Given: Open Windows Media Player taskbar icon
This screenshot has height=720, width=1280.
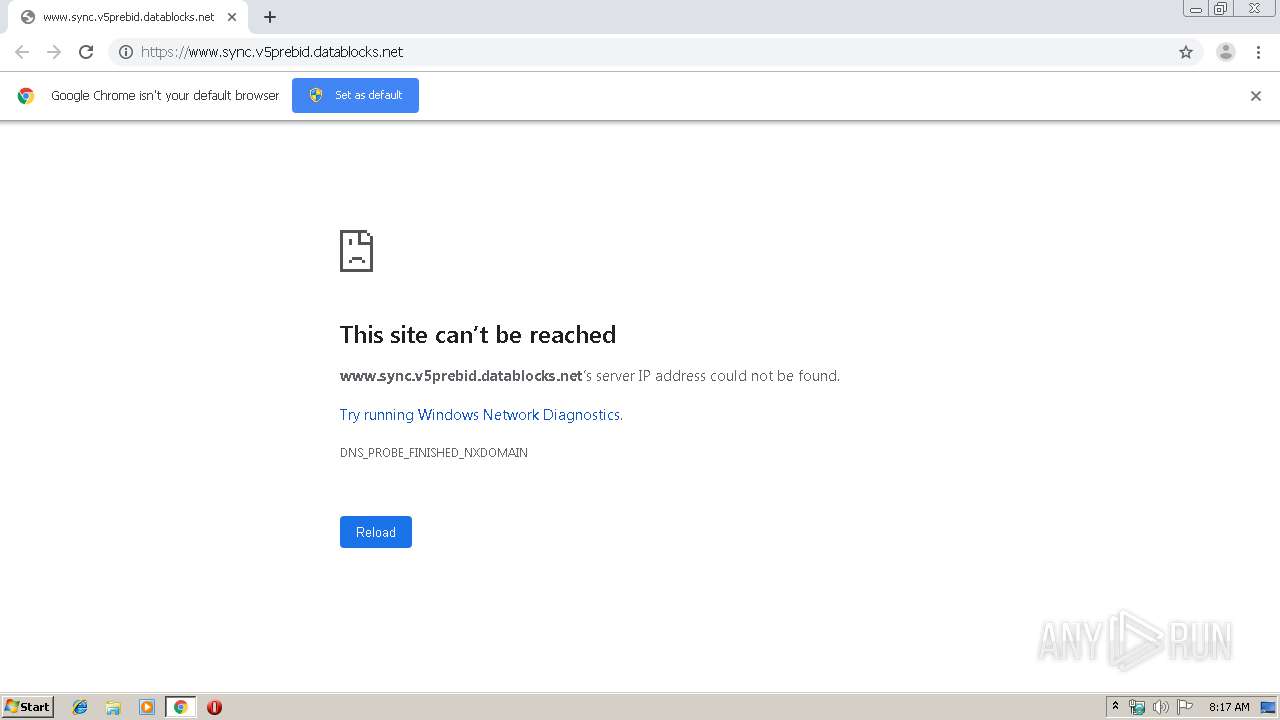Looking at the screenshot, I should click(147, 707).
